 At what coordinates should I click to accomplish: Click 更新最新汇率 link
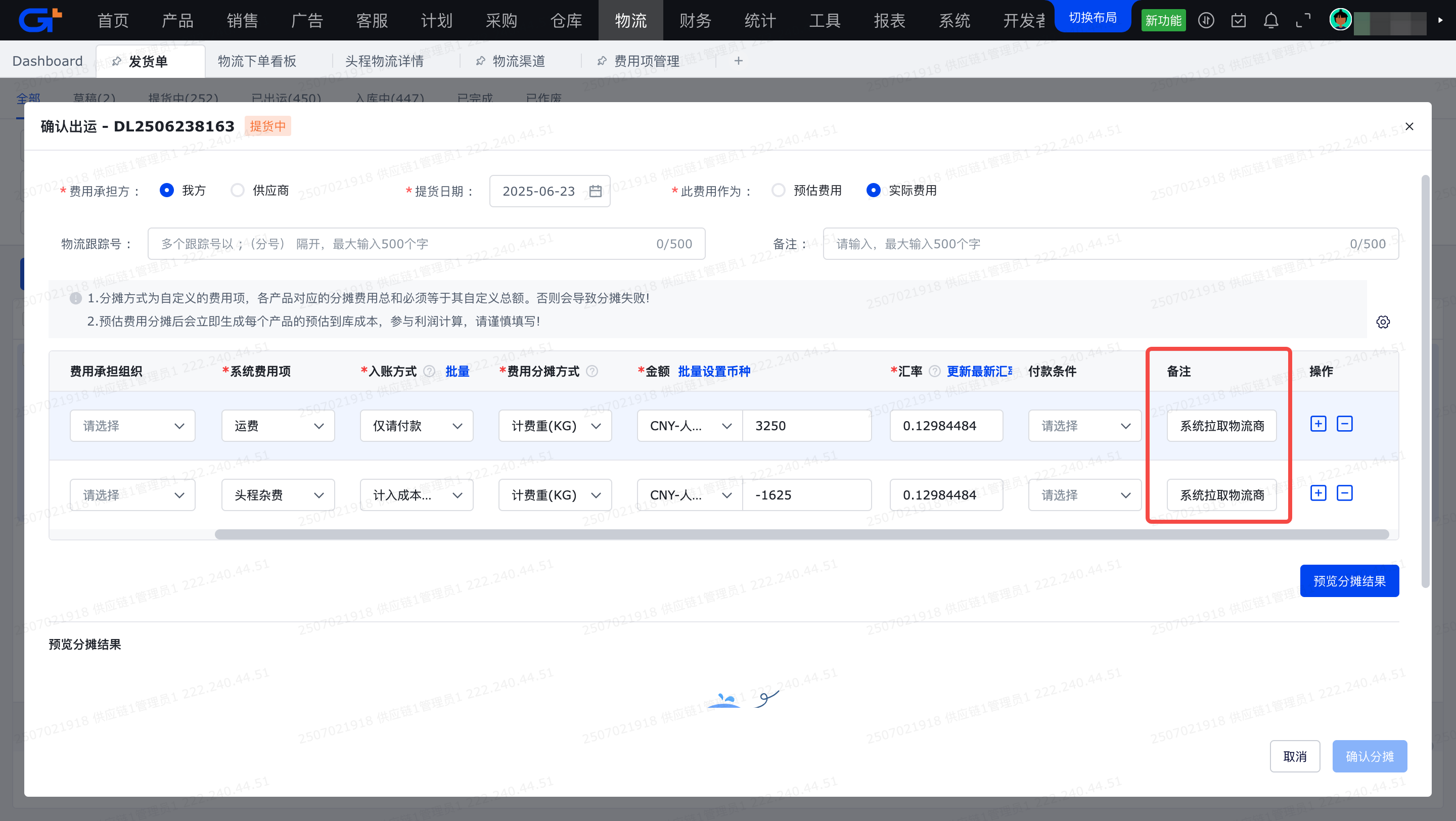point(980,371)
